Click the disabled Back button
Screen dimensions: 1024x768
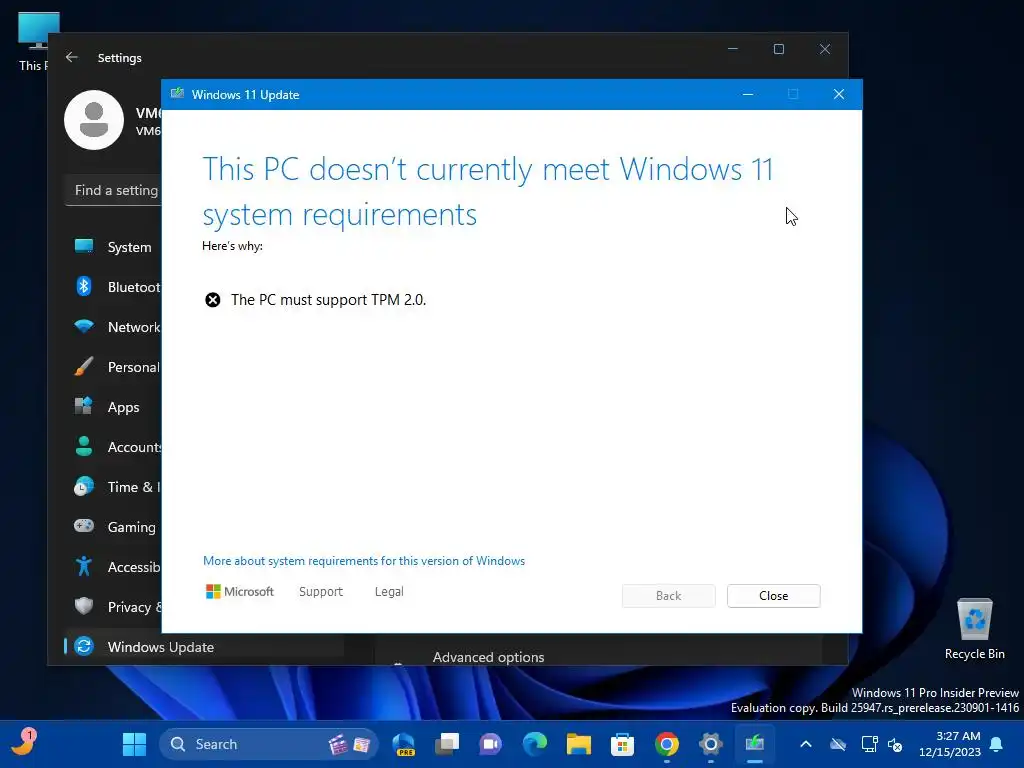pos(668,596)
